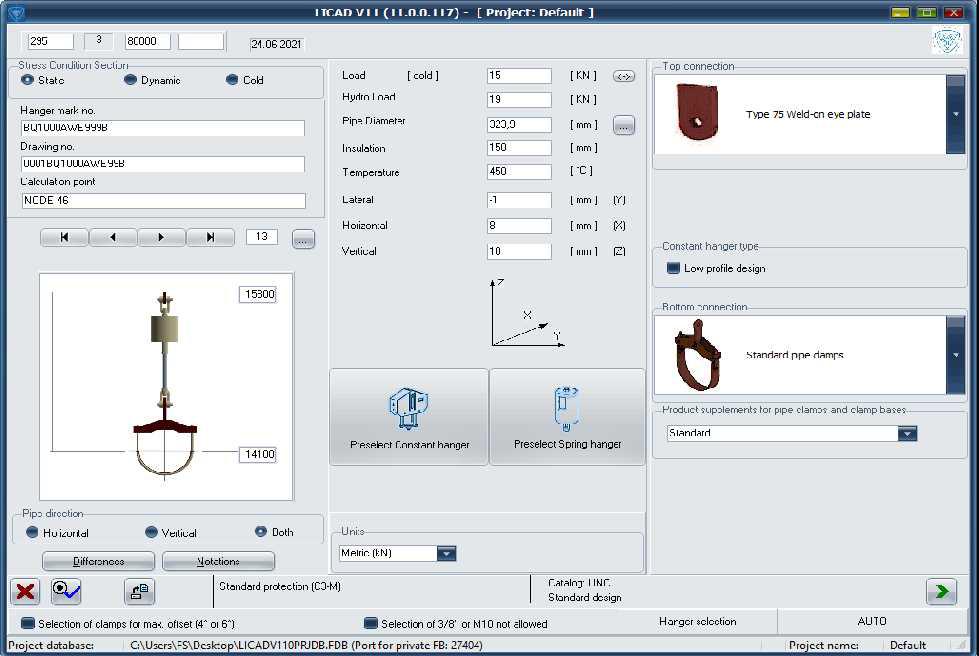Image resolution: width=979 pixels, height=656 pixels.
Task: Click the Weld-on eye plate thumbnail
Action: point(697,112)
